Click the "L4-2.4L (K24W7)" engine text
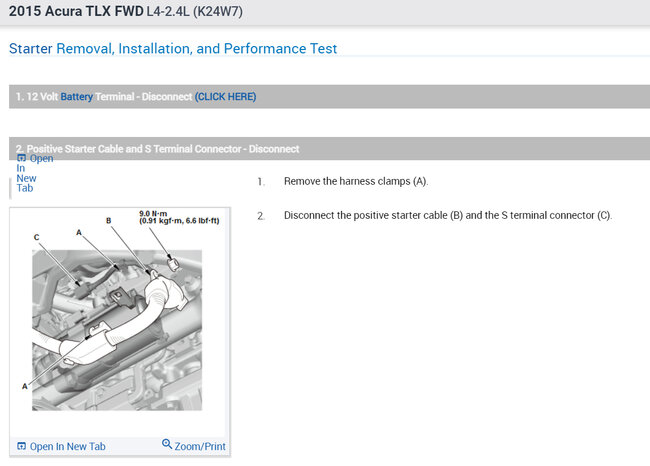 pos(194,11)
